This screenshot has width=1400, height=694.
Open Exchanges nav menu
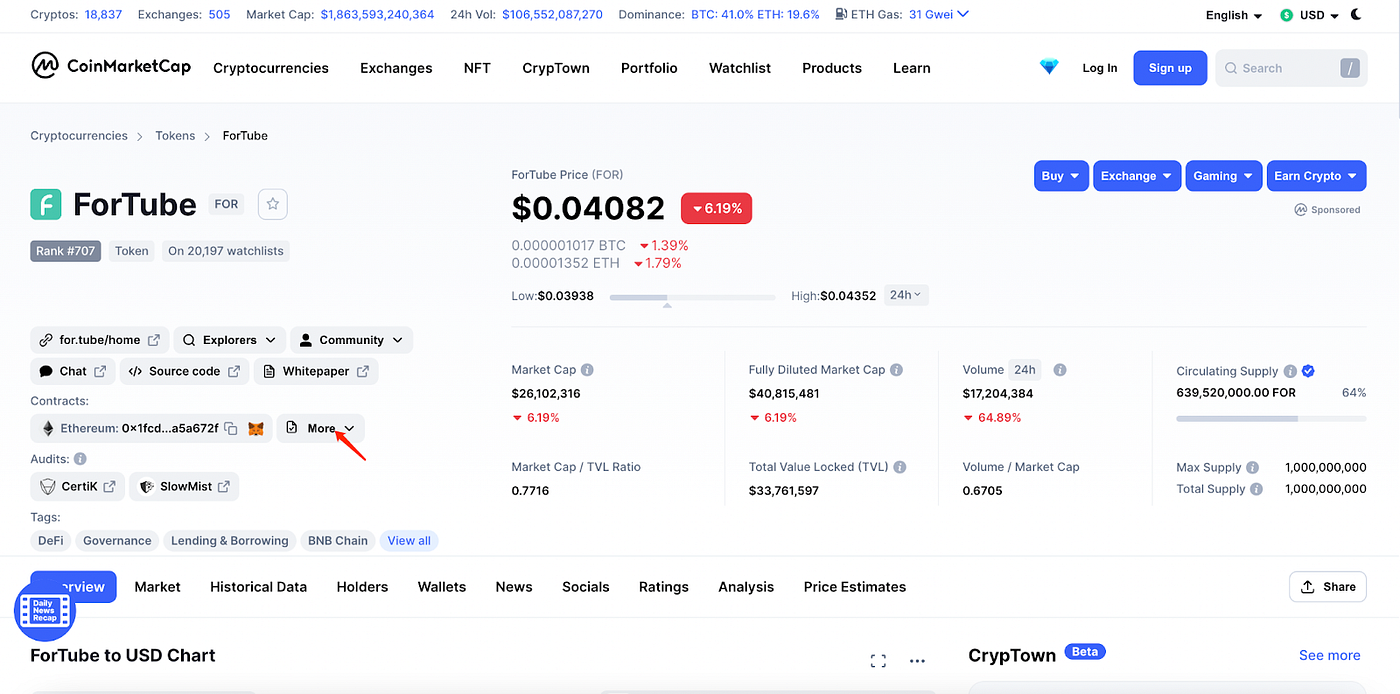tap(396, 68)
